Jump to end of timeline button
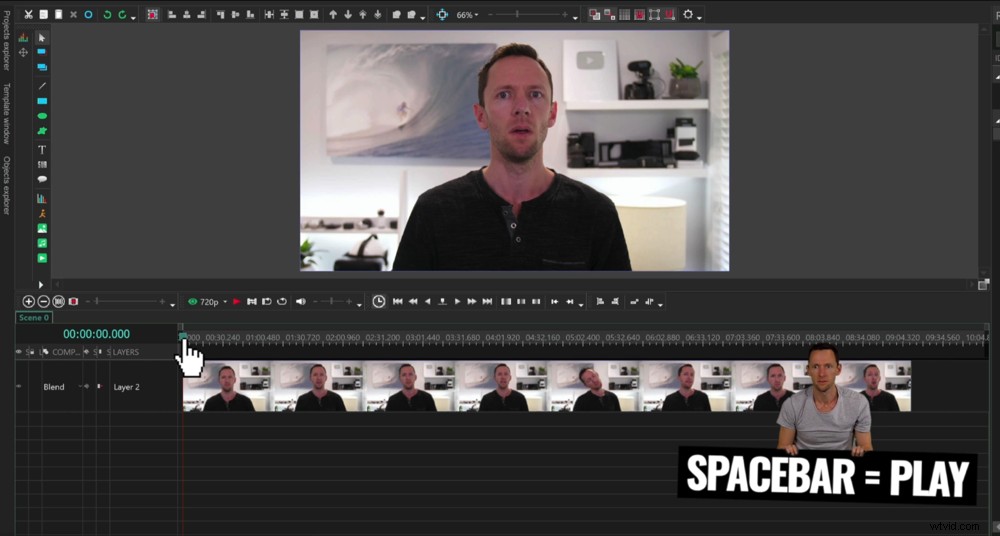Screen dimensions: 1000x536 (x=487, y=301)
